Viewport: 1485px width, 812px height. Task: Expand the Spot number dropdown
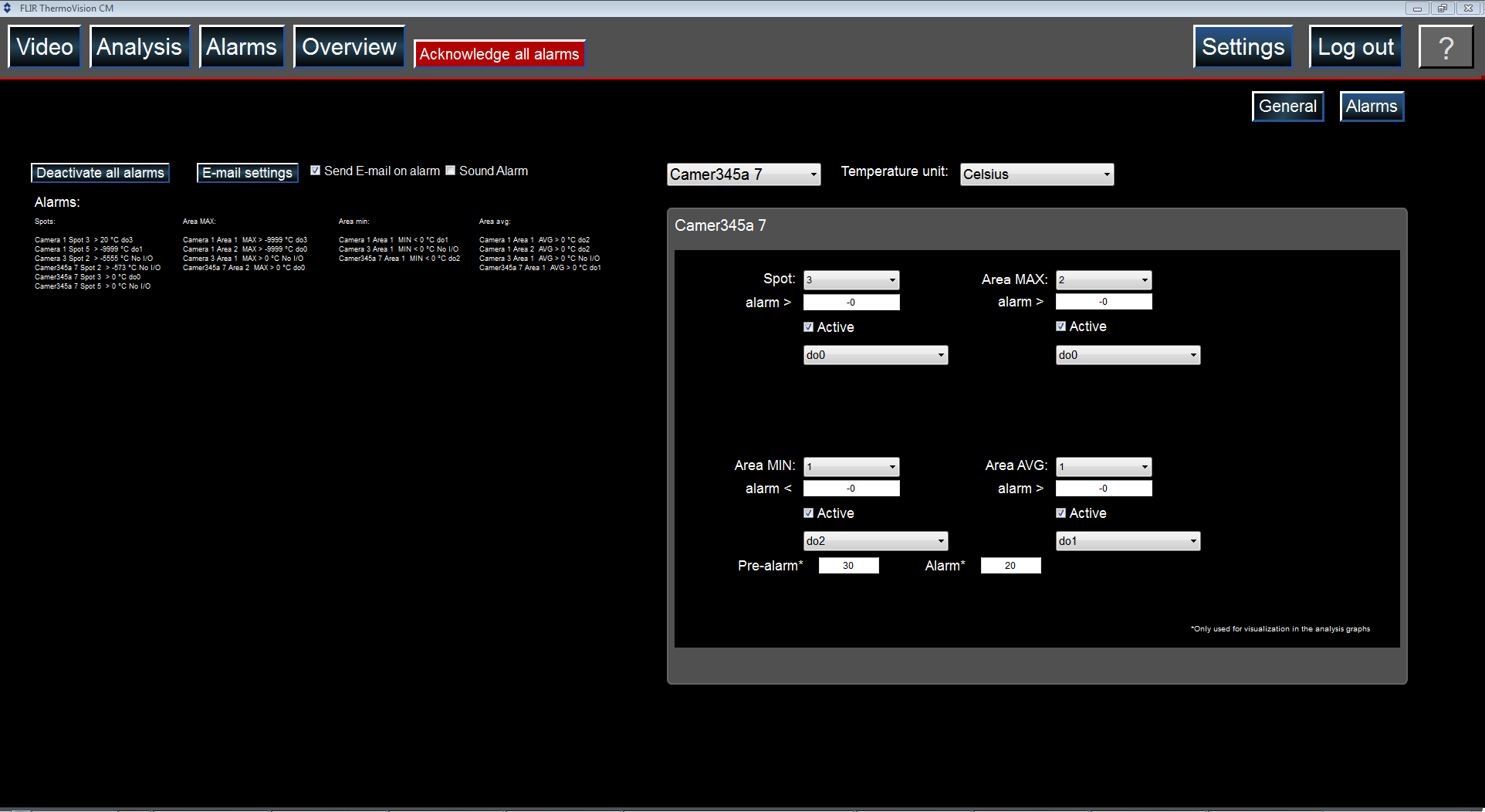(851, 280)
